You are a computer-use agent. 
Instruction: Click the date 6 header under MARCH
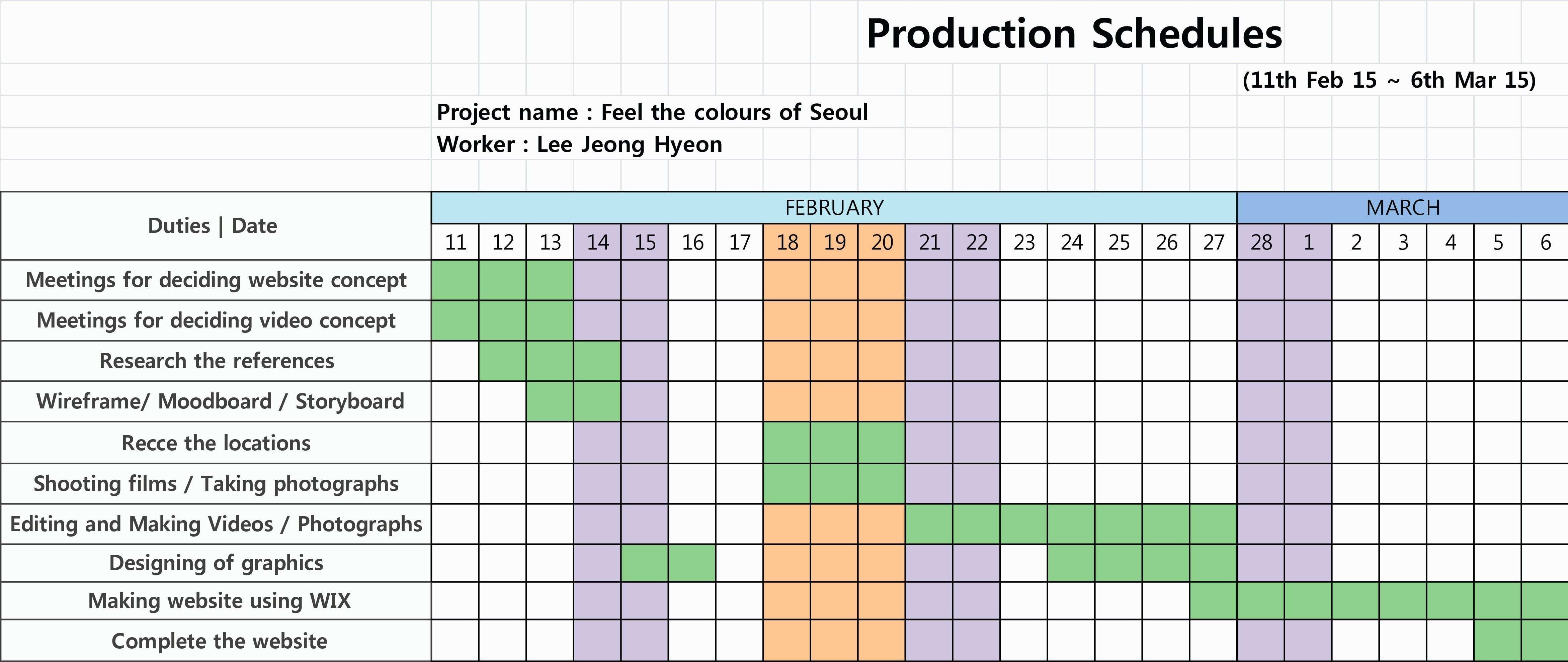point(1545,243)
